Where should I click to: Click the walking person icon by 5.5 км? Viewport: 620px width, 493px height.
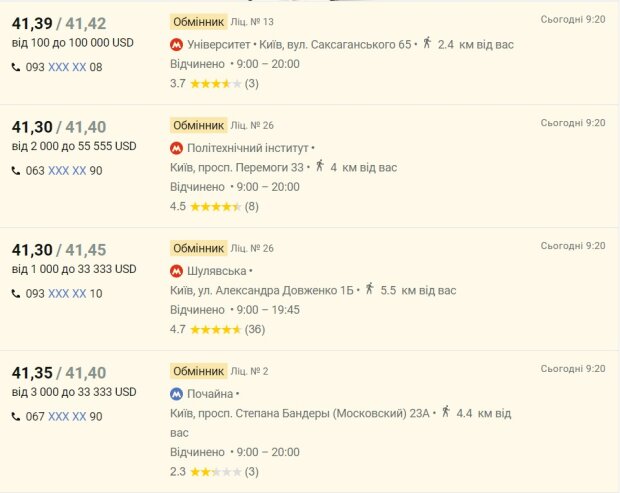pyautogui.click(x=369, y=289)
